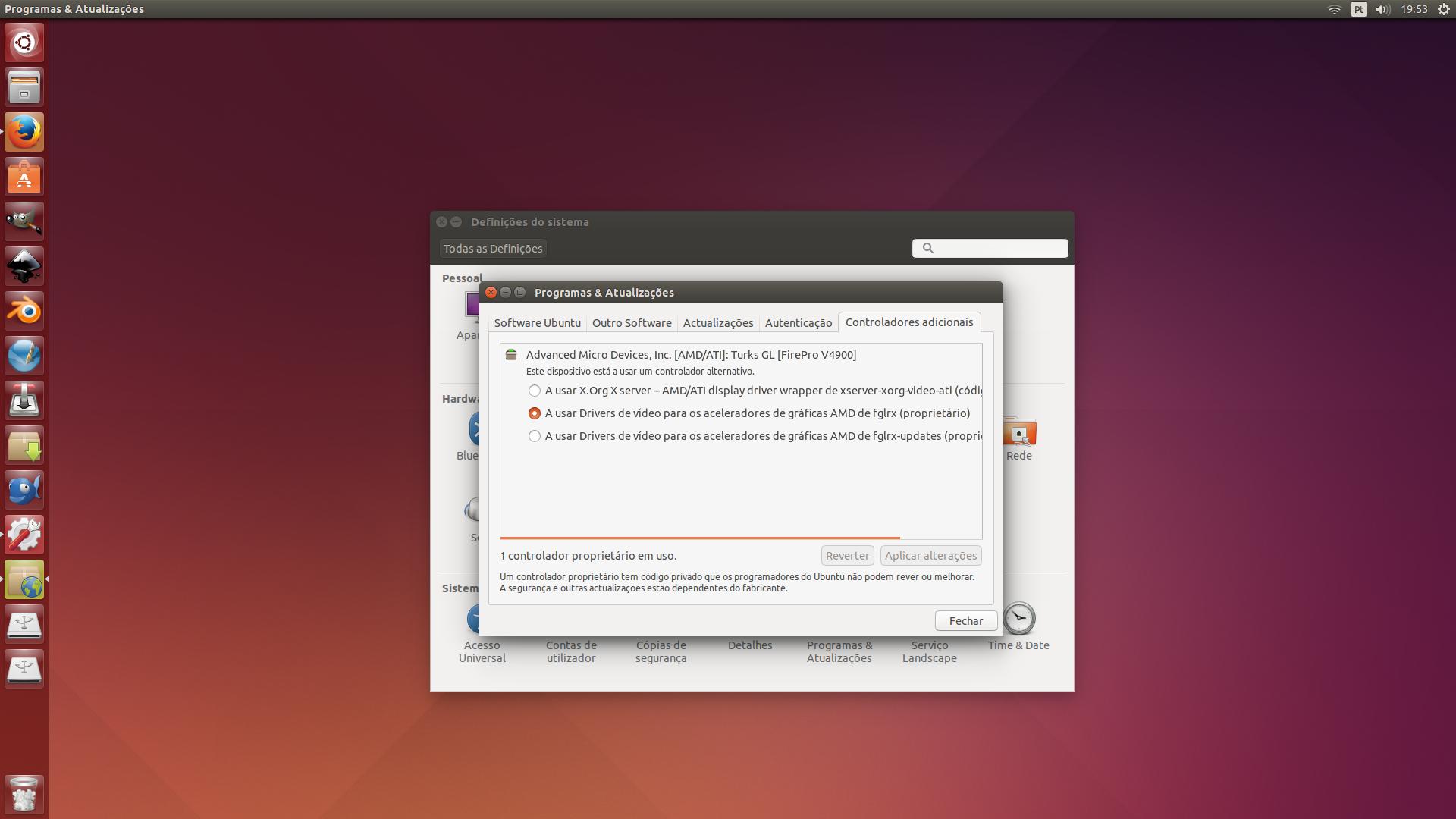The width and height of the screenshot is (1456, 819).
Task: Switch to the Outro Software tab
Action: (x=632, y=323)
